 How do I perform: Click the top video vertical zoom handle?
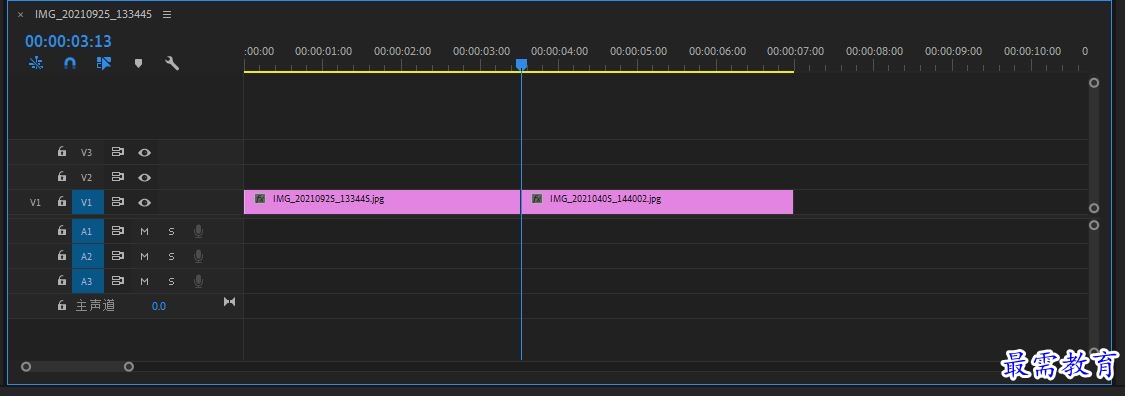pos(1094,82)
